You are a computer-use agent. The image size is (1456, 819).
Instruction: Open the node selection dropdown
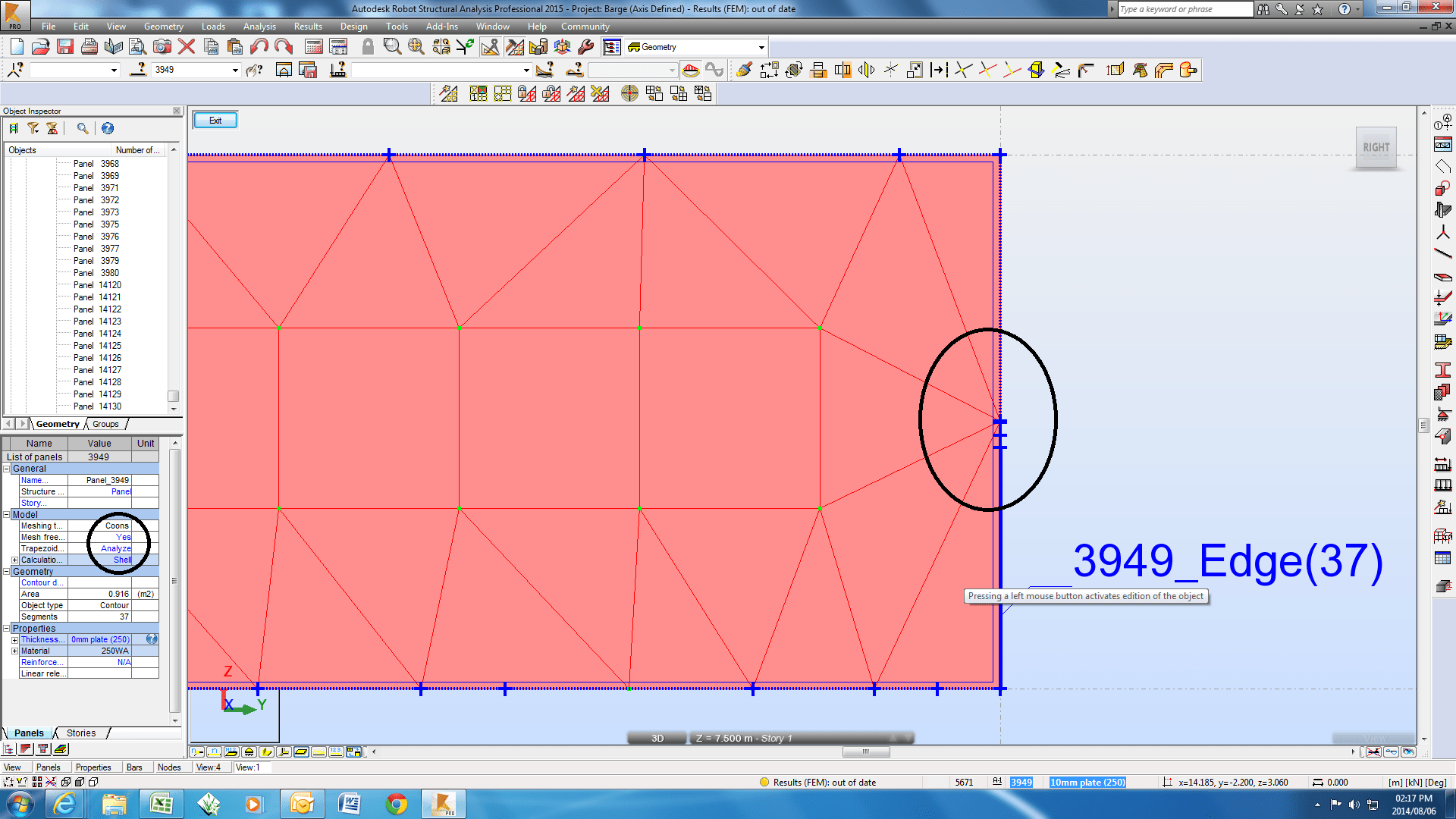[x=114, y=71]
